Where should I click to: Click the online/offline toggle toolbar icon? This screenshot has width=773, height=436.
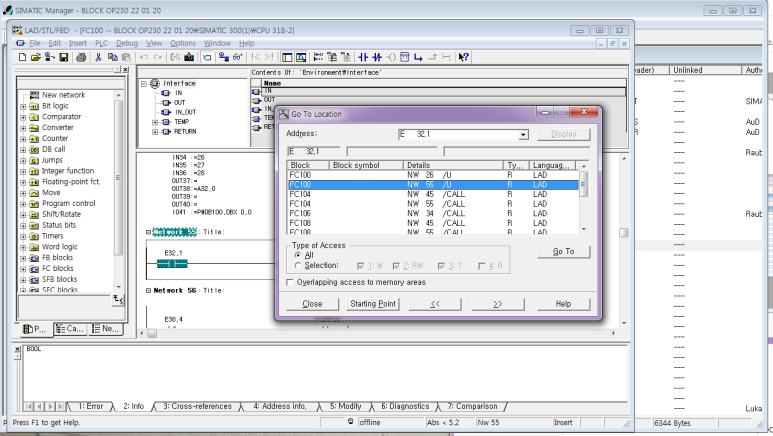click(224, 57)
